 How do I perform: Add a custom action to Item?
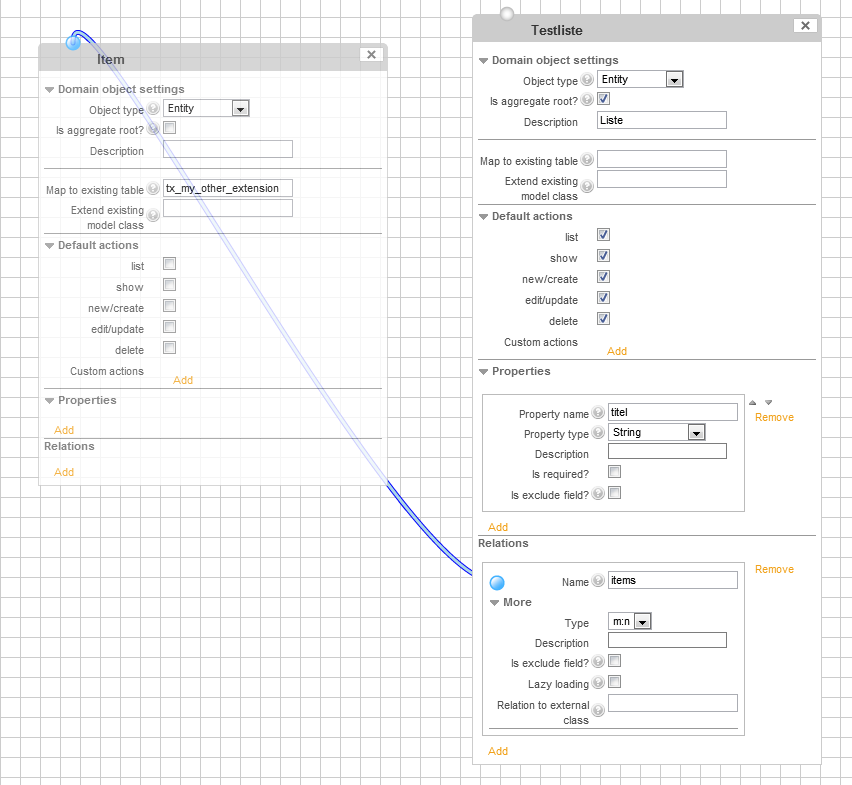183,380
